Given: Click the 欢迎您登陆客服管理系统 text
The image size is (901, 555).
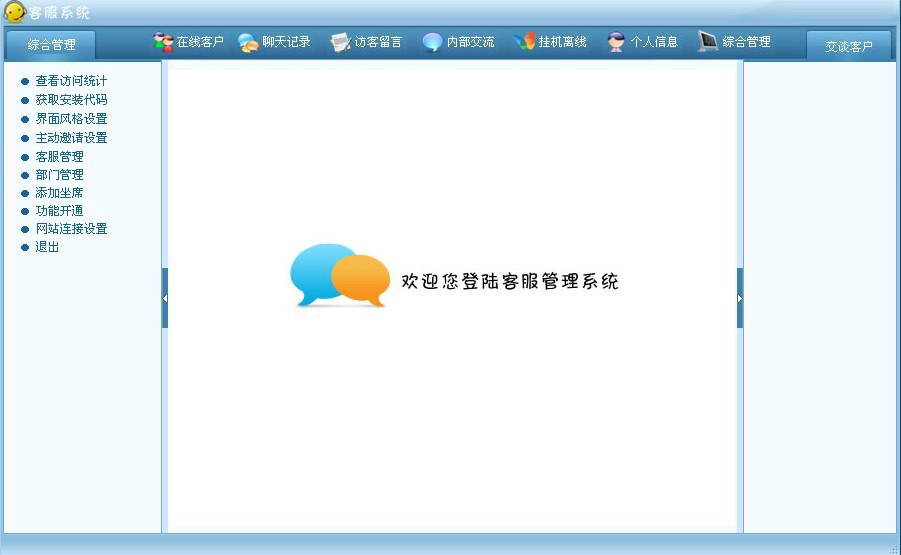Looking at the screenshot, I should (x=510, y=281).
